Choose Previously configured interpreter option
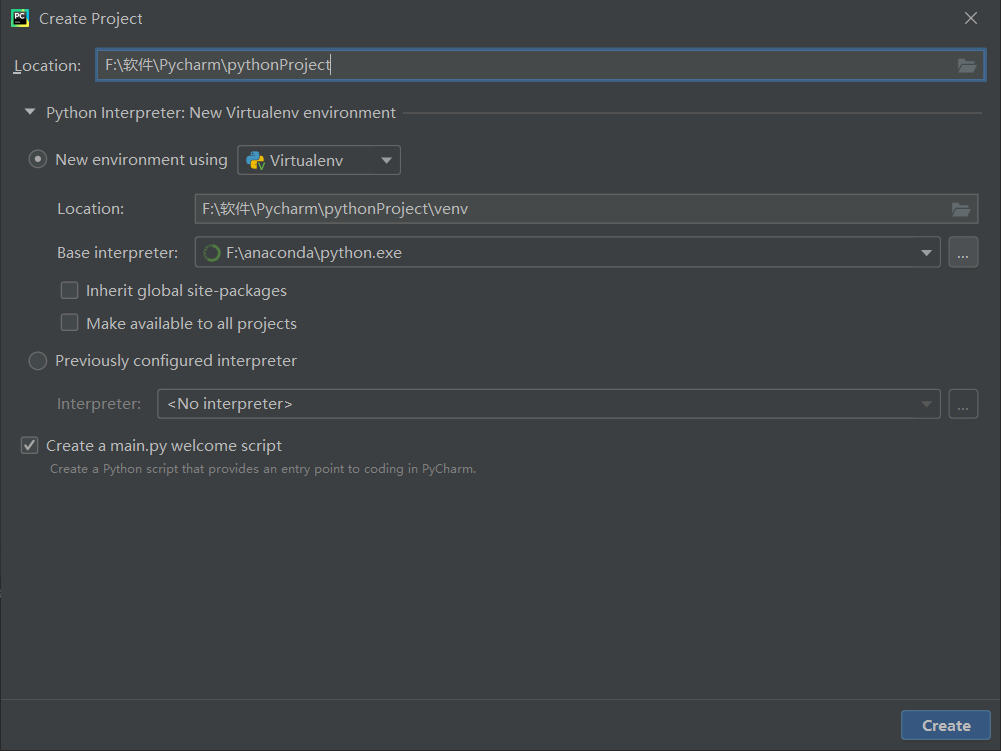1001x751 pixels. (x=38, y=361)
